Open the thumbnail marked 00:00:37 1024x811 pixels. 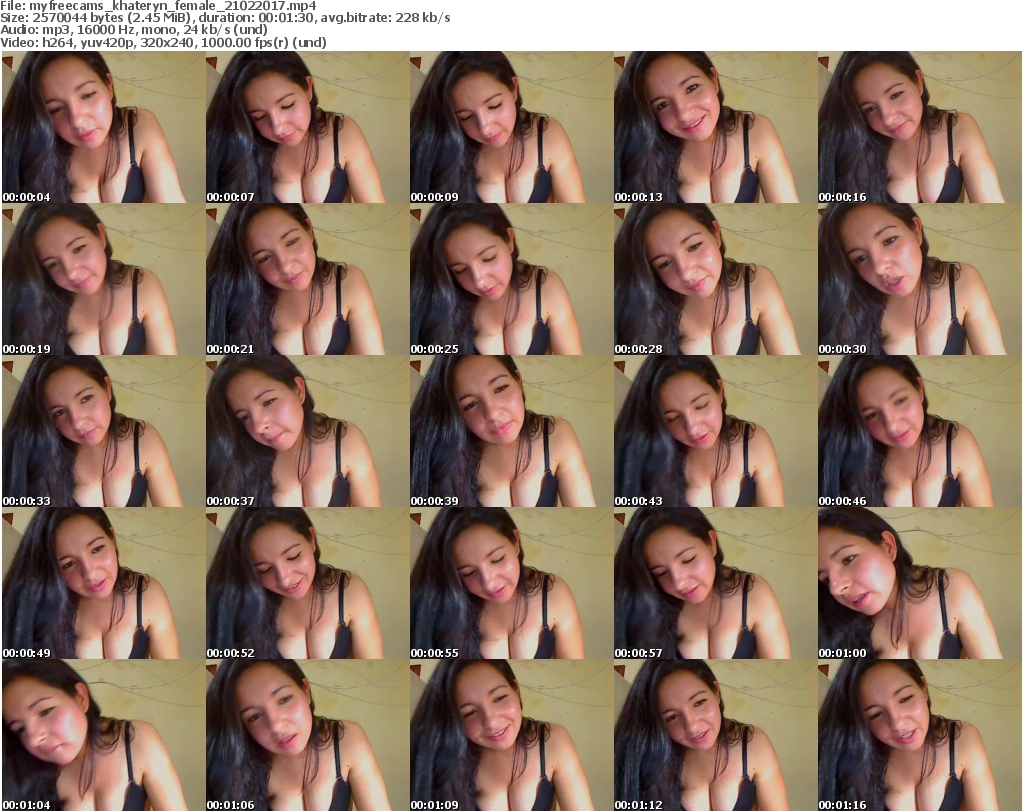(x=308, y=432)
